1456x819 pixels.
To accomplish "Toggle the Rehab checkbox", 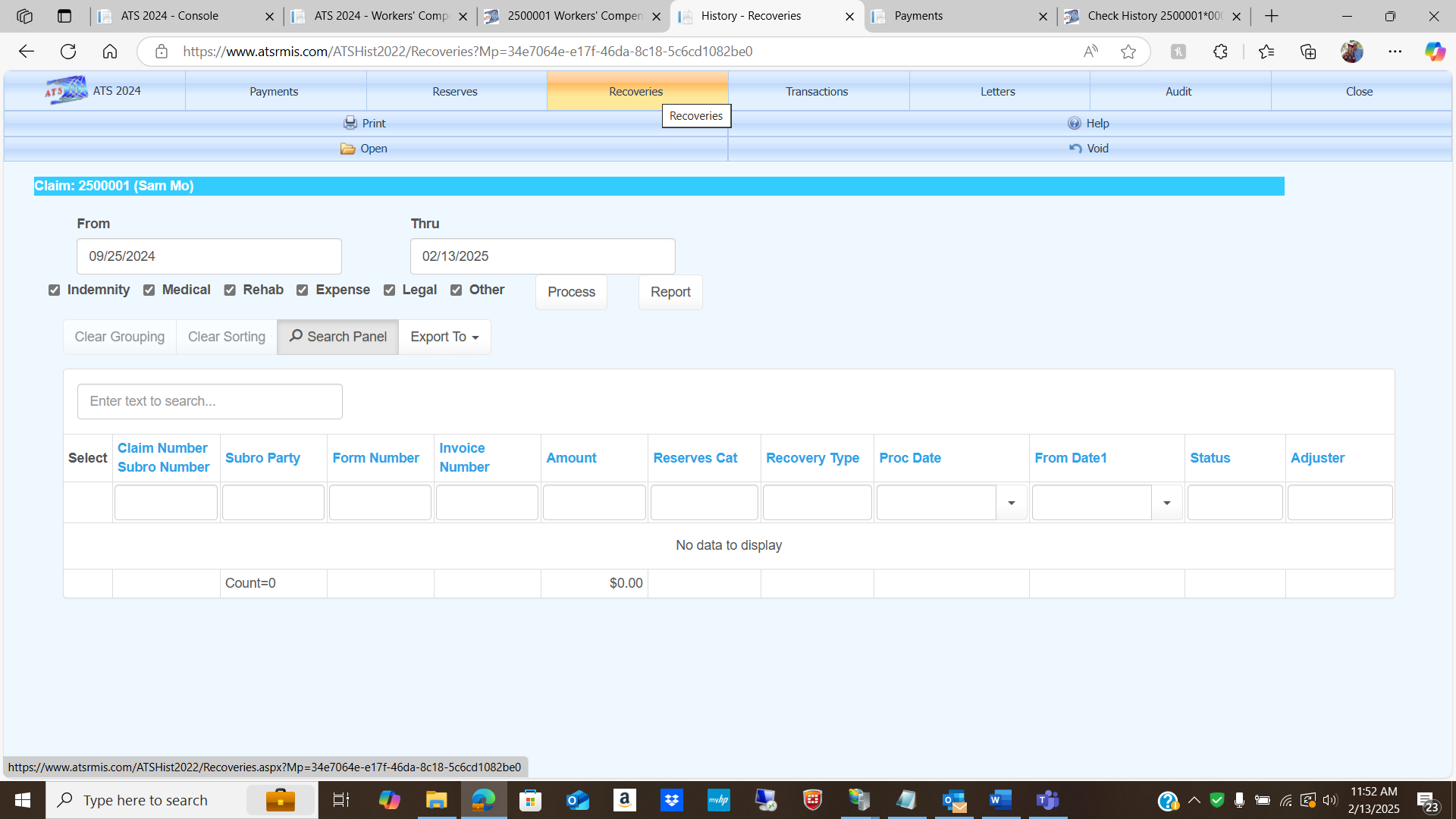I will coord(230,290).
